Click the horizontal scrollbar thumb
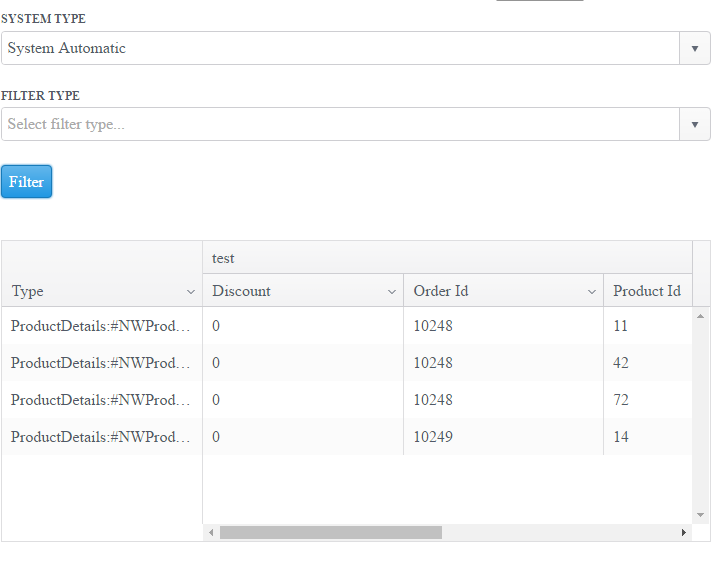Viewport: 718px width, 563px height. [330, 533]
